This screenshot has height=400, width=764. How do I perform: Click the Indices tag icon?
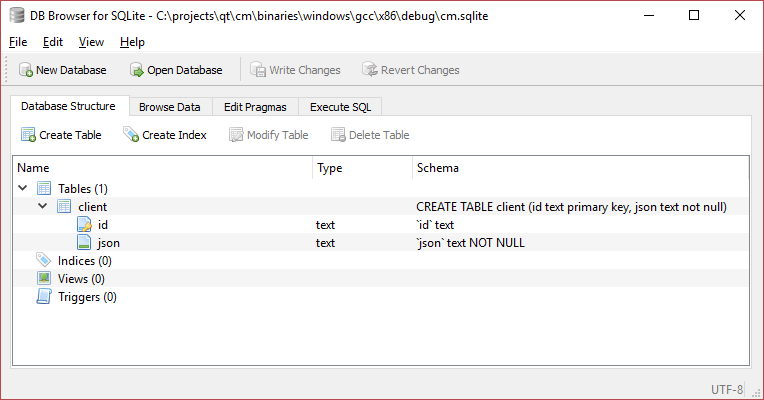pyautogui.click(x=44, y=261)
